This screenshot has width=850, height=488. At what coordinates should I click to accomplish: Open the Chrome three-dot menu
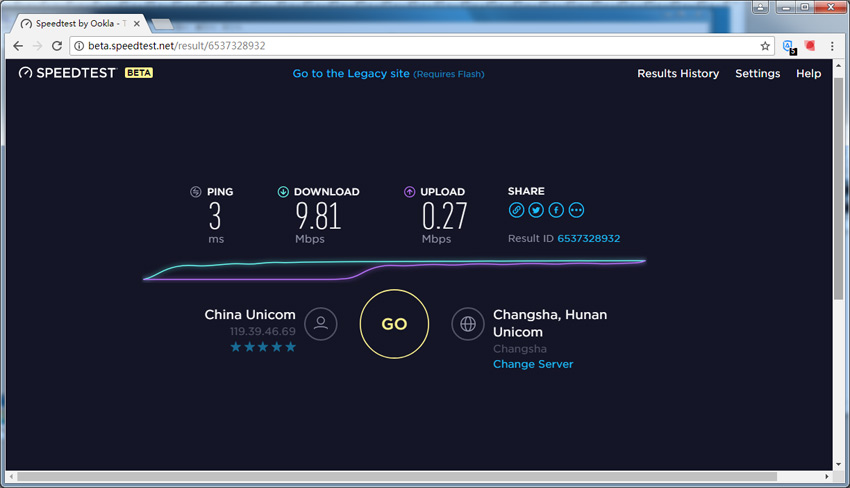pos(832,46)
